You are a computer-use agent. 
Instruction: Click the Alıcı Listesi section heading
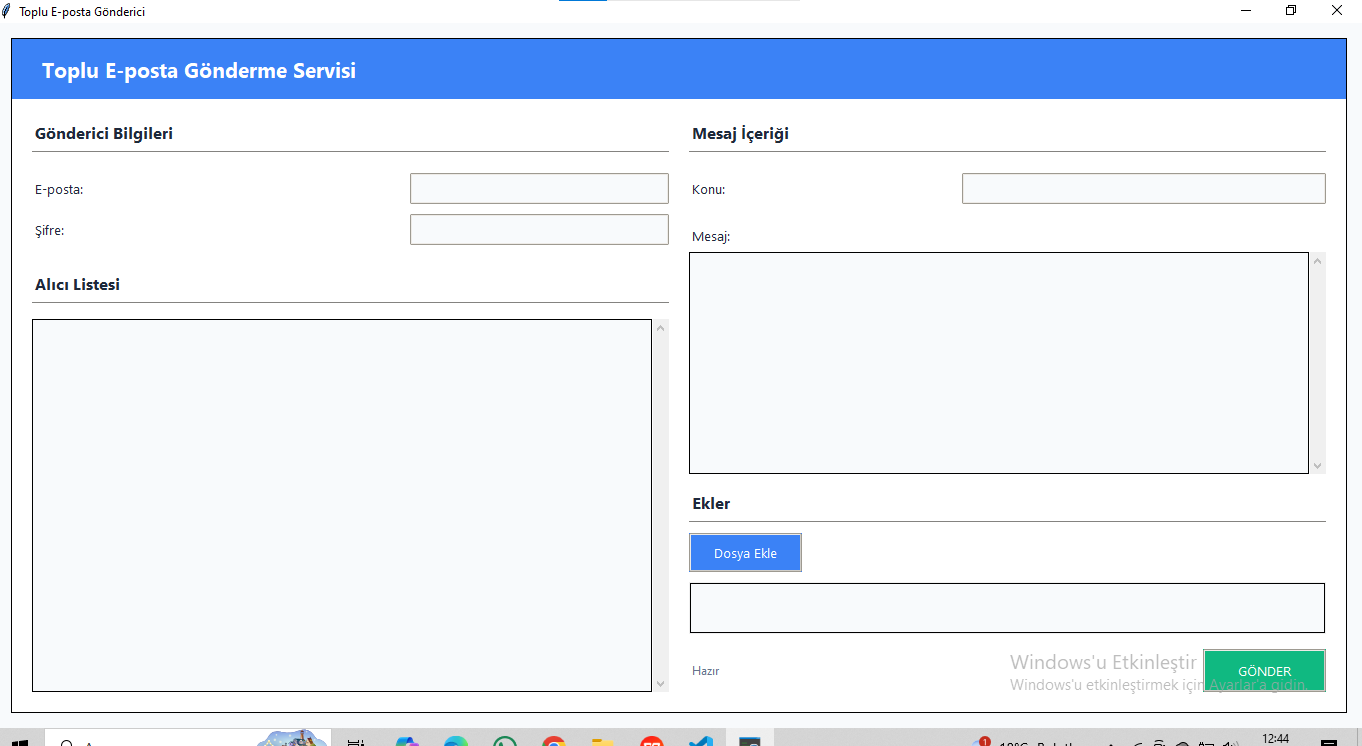click(x=77, y=284)
